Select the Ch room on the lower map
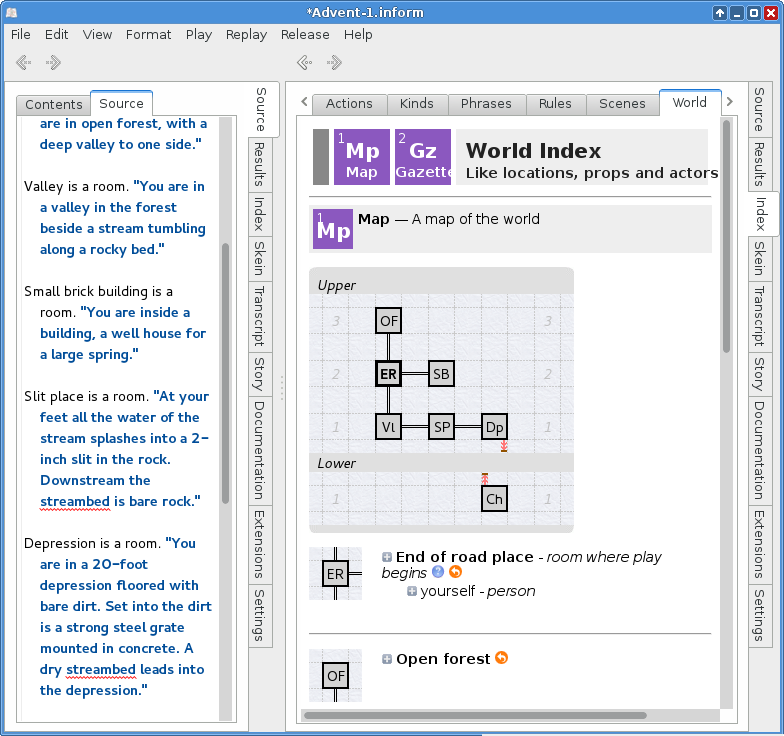Image resolution: width=784 pixels, height=736 pixels. tap(494, 498)
